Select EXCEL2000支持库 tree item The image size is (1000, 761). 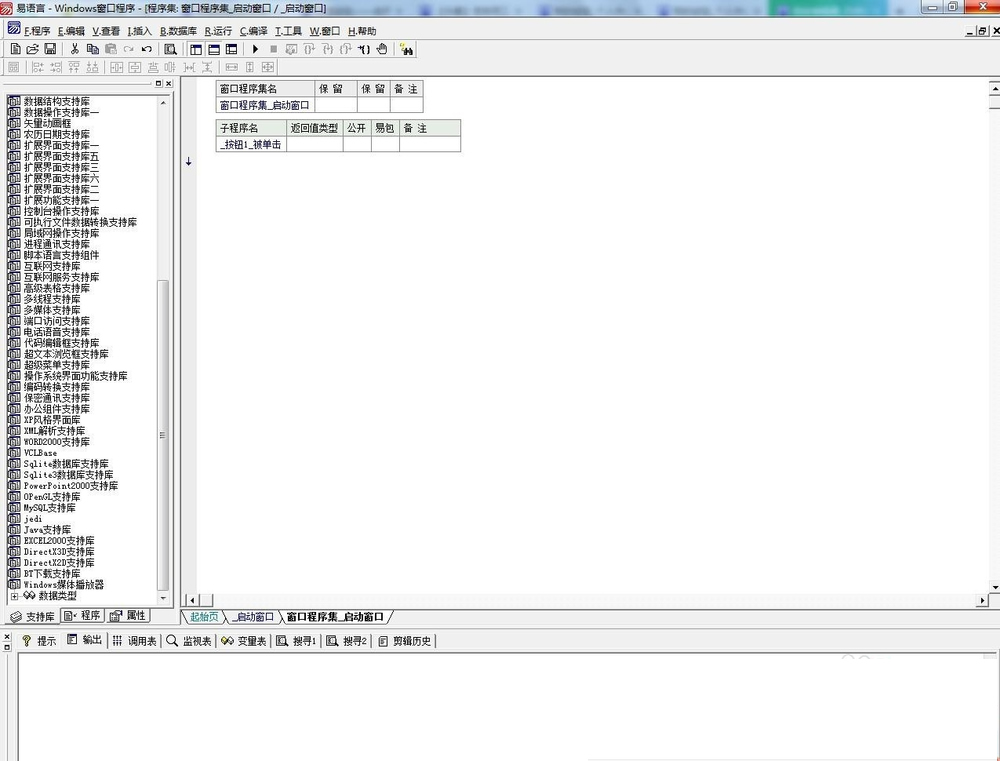[x=59, y=540]
